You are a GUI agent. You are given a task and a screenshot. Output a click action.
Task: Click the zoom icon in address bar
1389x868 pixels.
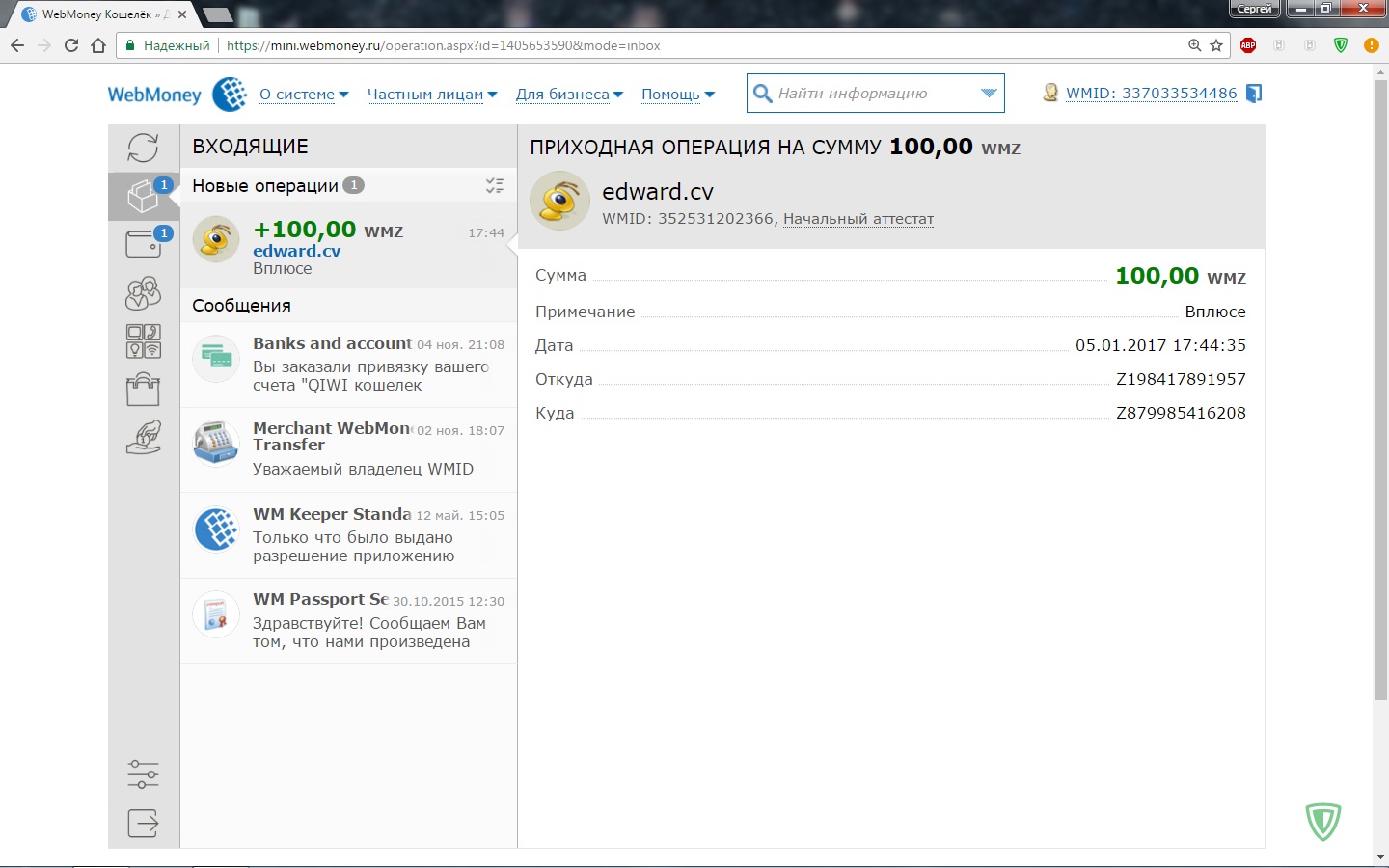coord(1195,45)
